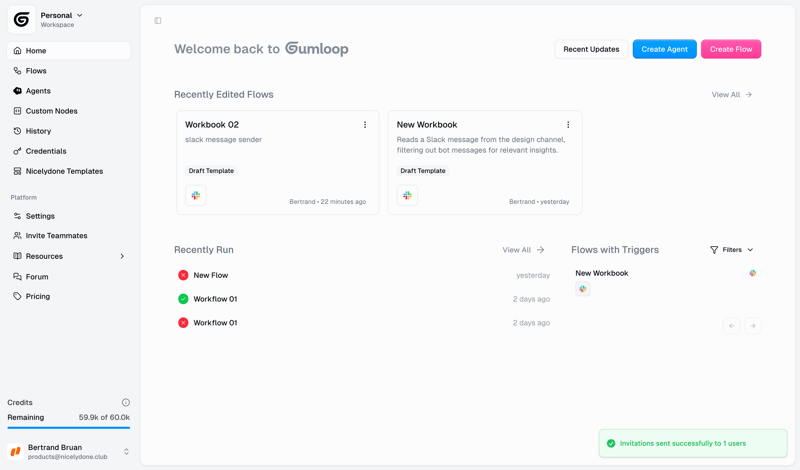Image resolution: width=800 pixels, height=470 pixels.
Task: Click the Settings sliders icon
Action: click(17, 216)
